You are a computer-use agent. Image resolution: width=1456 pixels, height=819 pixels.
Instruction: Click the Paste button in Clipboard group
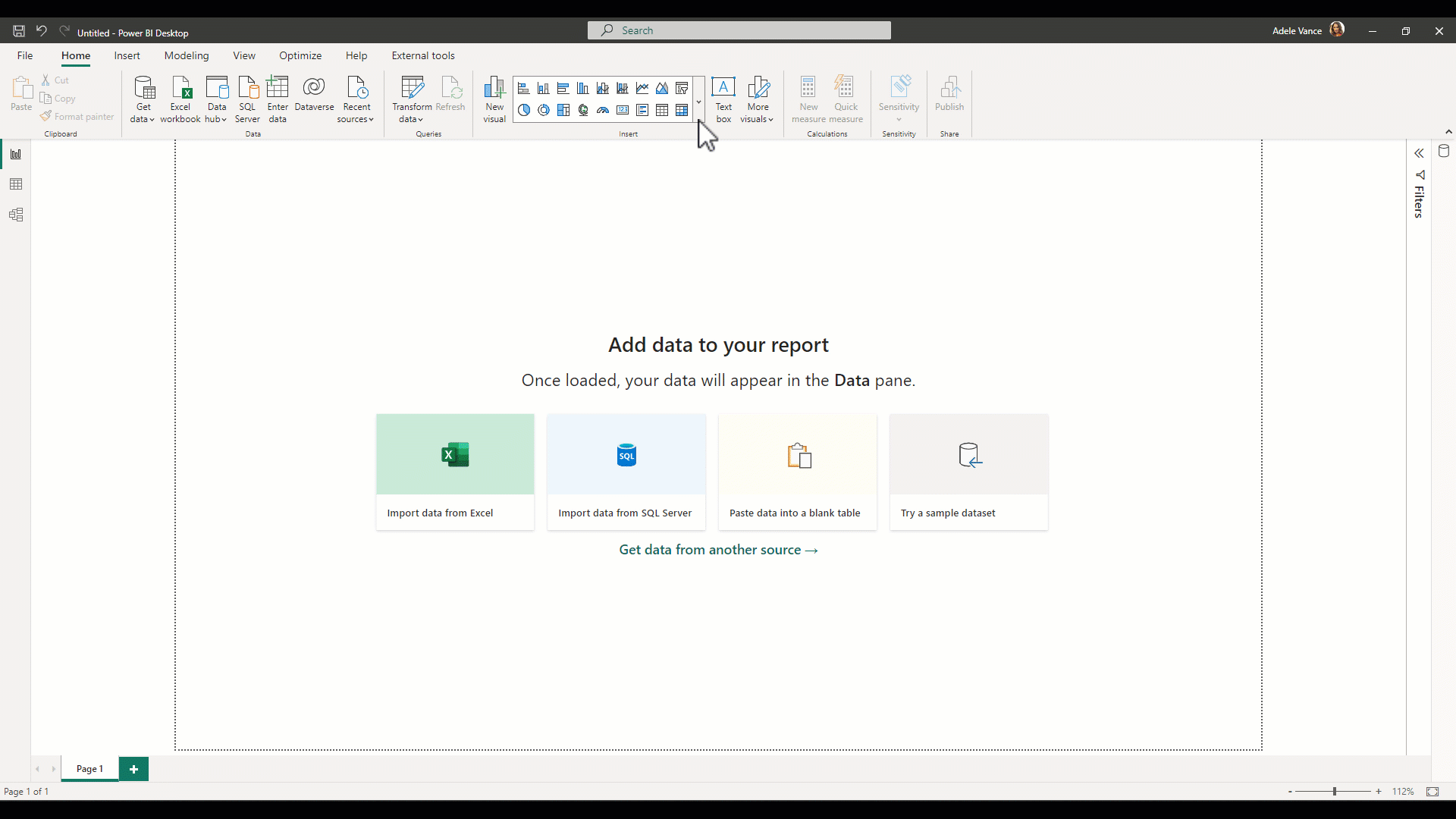click(21, 94)
